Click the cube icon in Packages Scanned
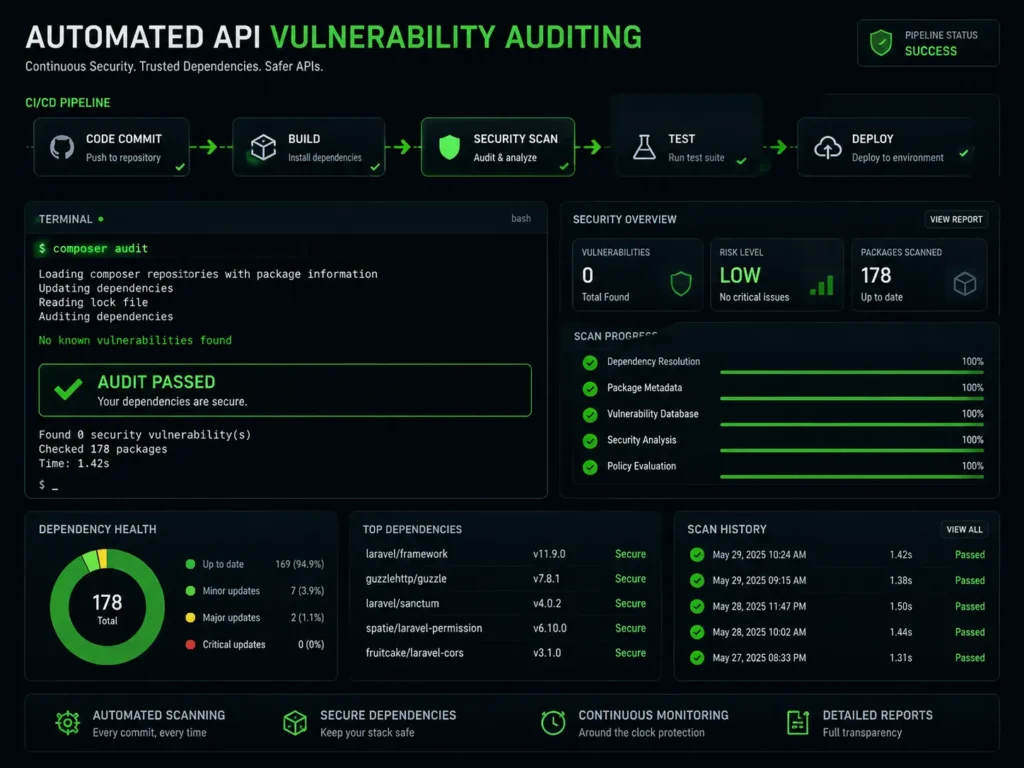Screen dimensions: 1024x768 coord(965,283)
